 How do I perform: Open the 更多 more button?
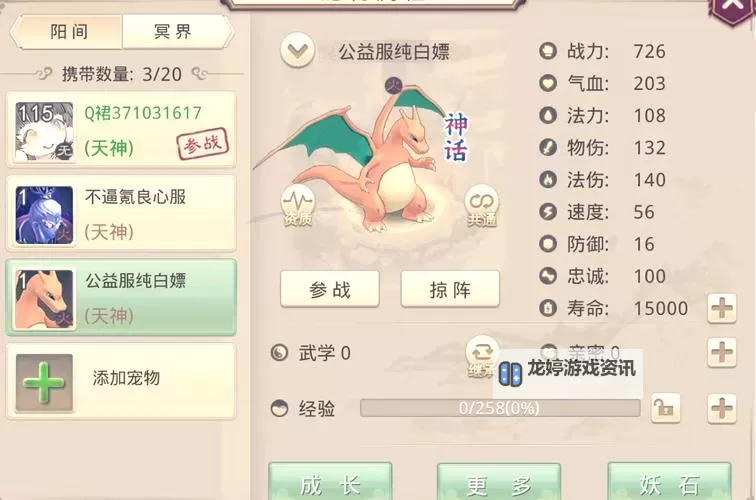(499, 482)
